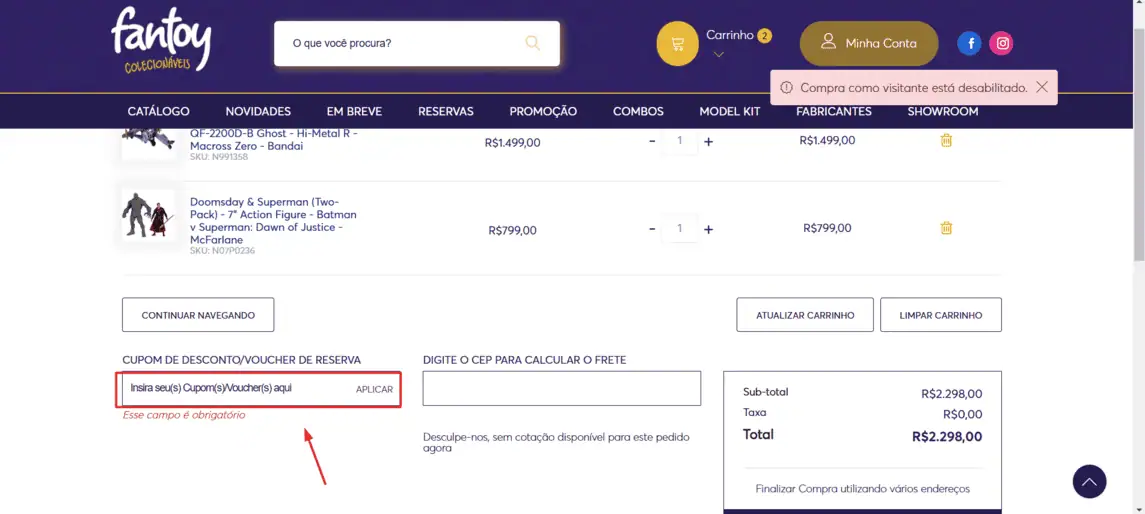1145x514 pixels.
Task: Open the Promoção menu item
Action: pyautogui.click(x=543, y=112)
